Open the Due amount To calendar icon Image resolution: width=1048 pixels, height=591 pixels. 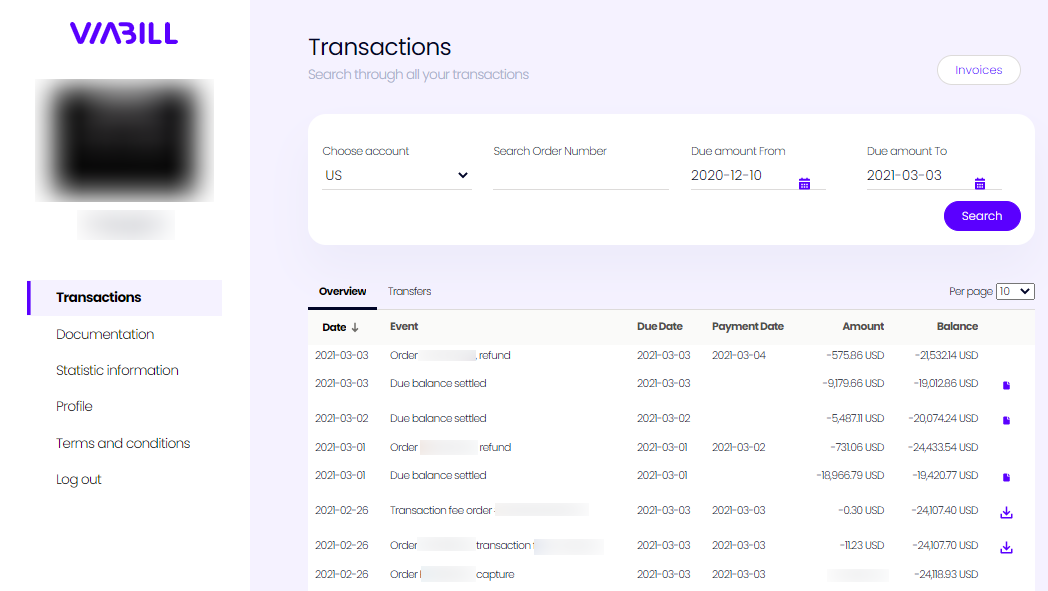tap(980, 184)
